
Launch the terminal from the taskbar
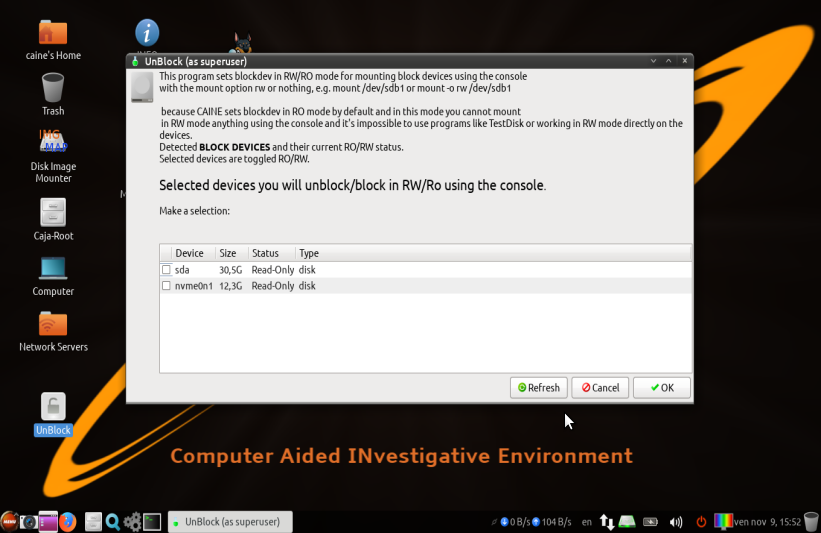point(152,522)
